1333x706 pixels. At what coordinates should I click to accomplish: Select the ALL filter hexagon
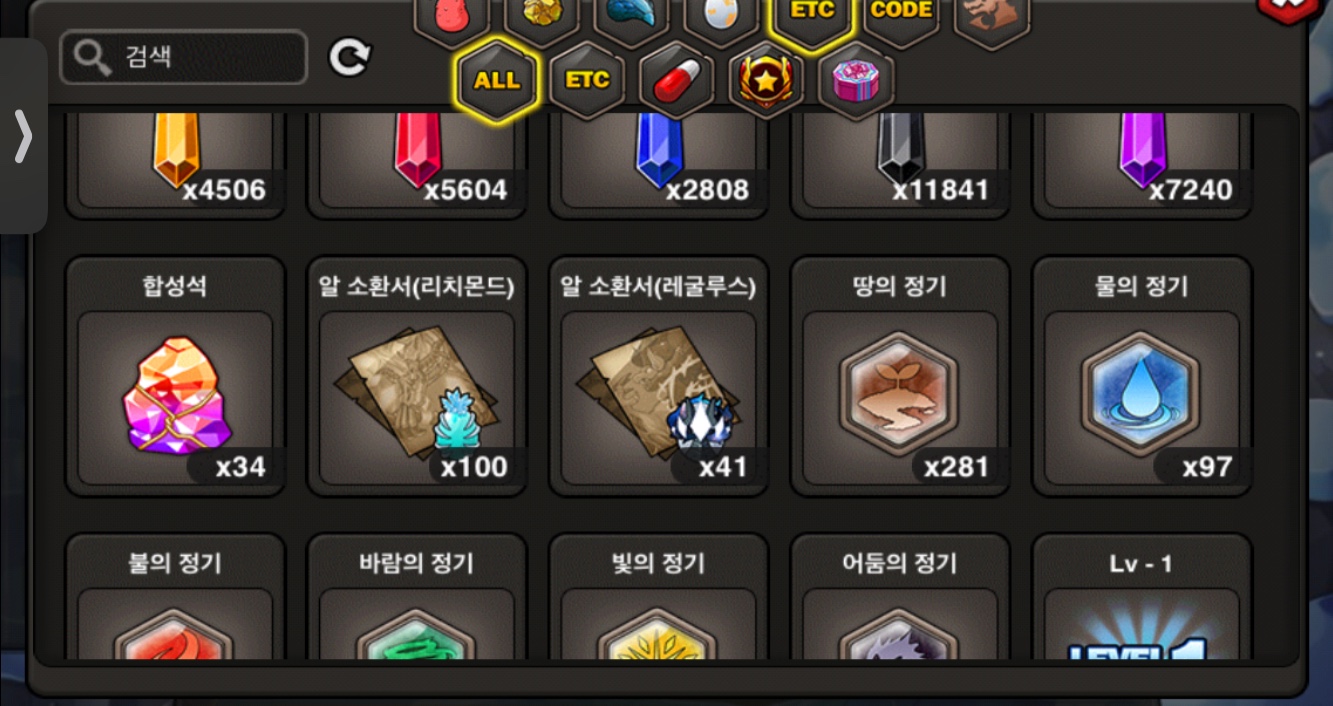(497, 81)
